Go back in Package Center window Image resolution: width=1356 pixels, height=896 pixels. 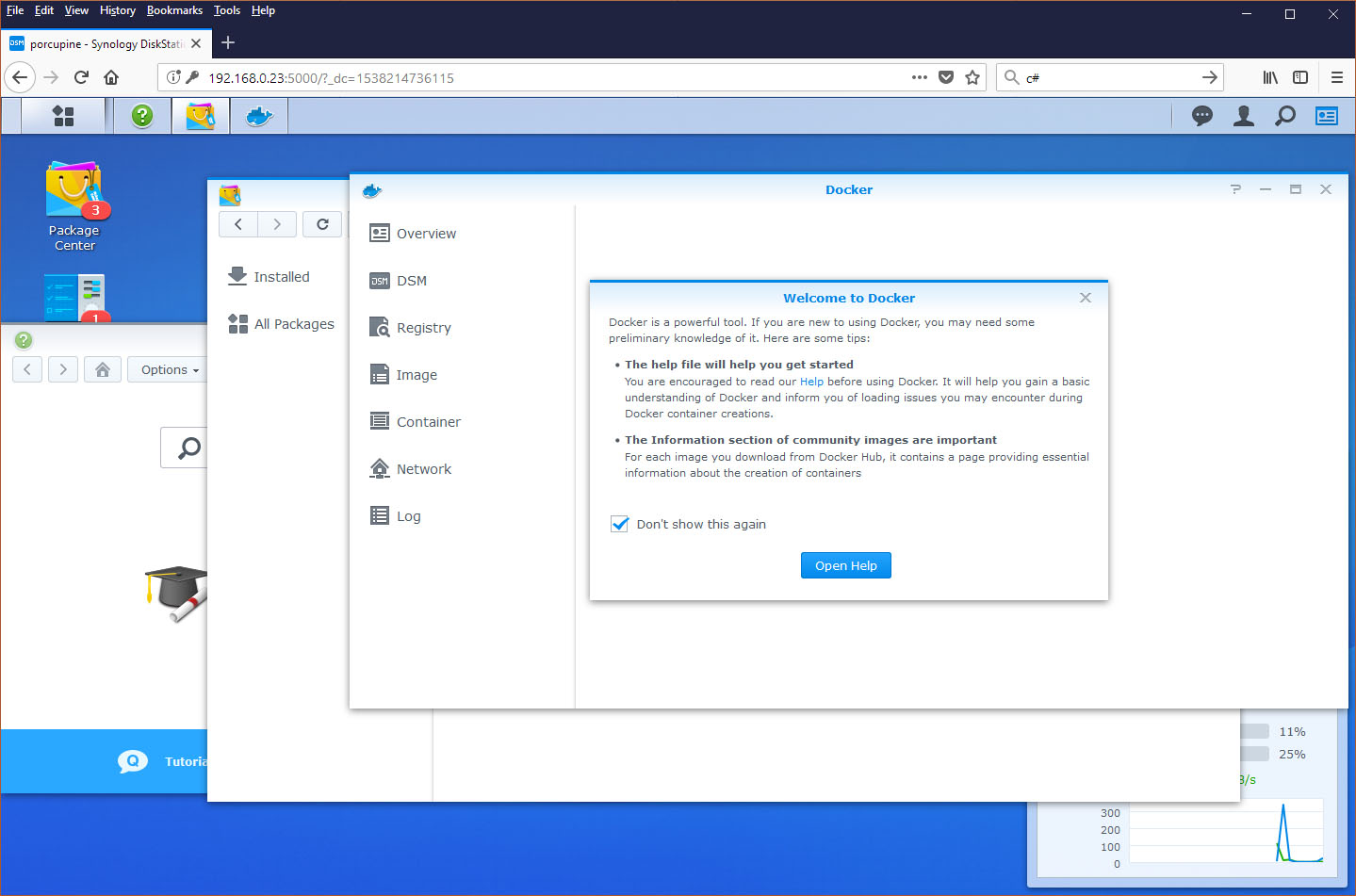point(238,224)
